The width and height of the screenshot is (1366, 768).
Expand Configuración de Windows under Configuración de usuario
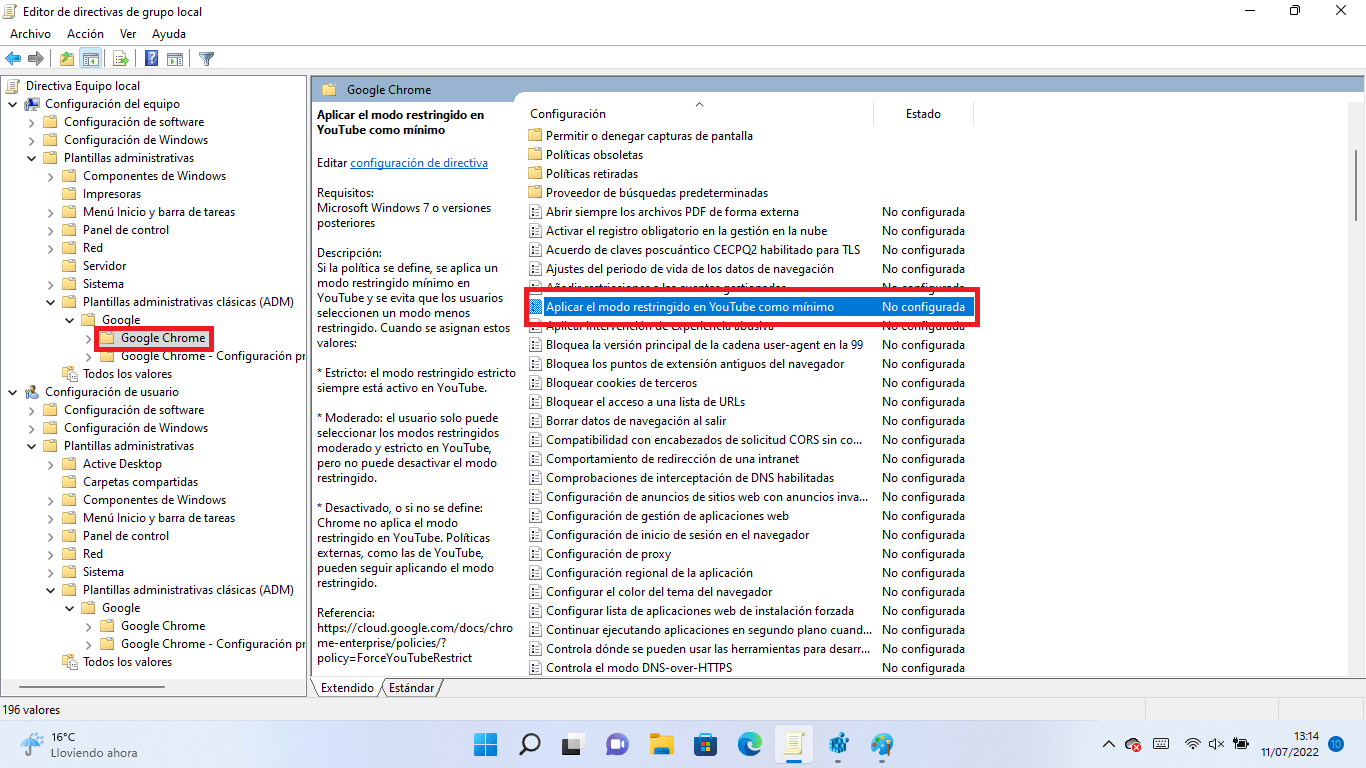click(31, 428)
